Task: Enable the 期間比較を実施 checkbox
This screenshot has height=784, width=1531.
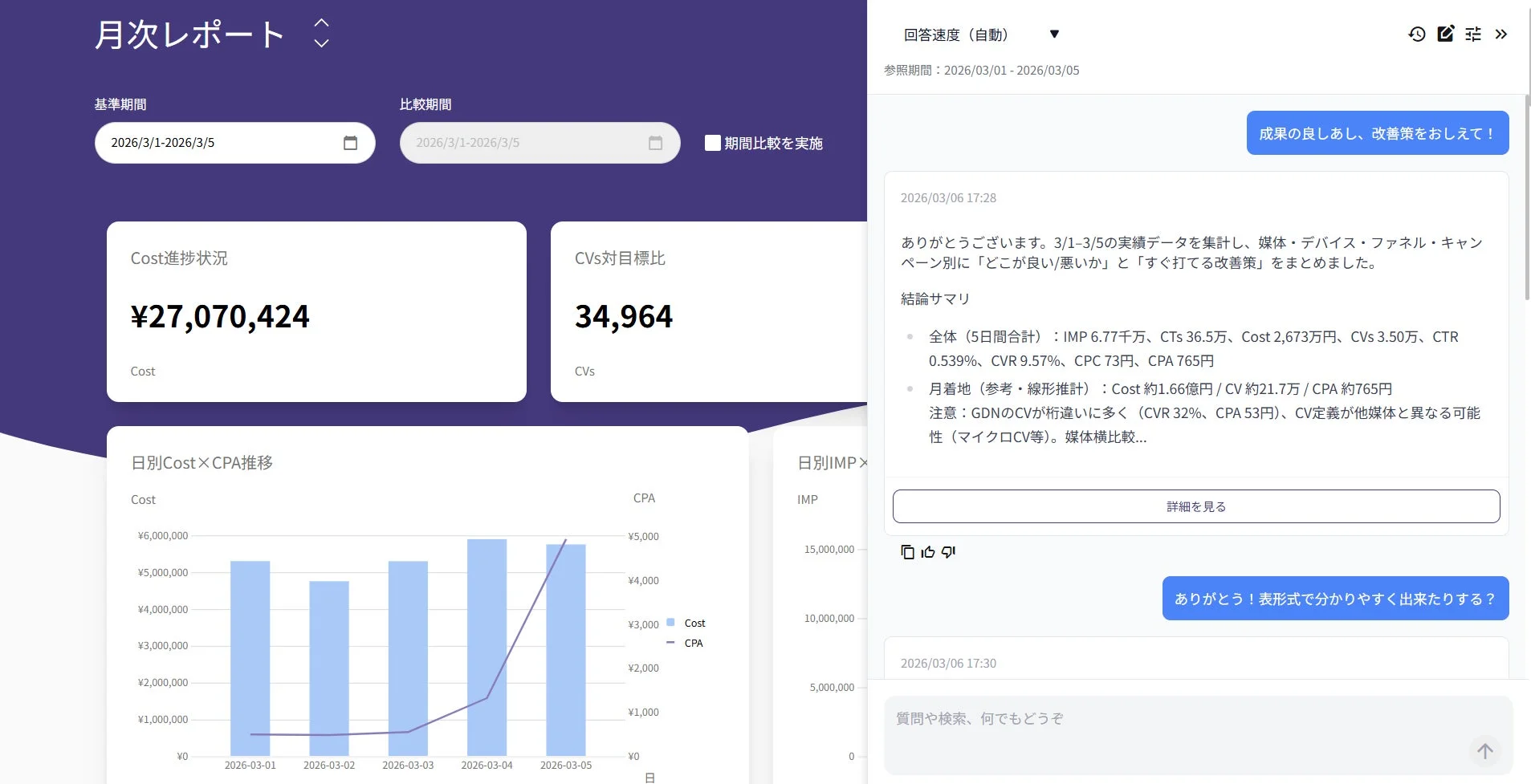Action: click(711, 142)
